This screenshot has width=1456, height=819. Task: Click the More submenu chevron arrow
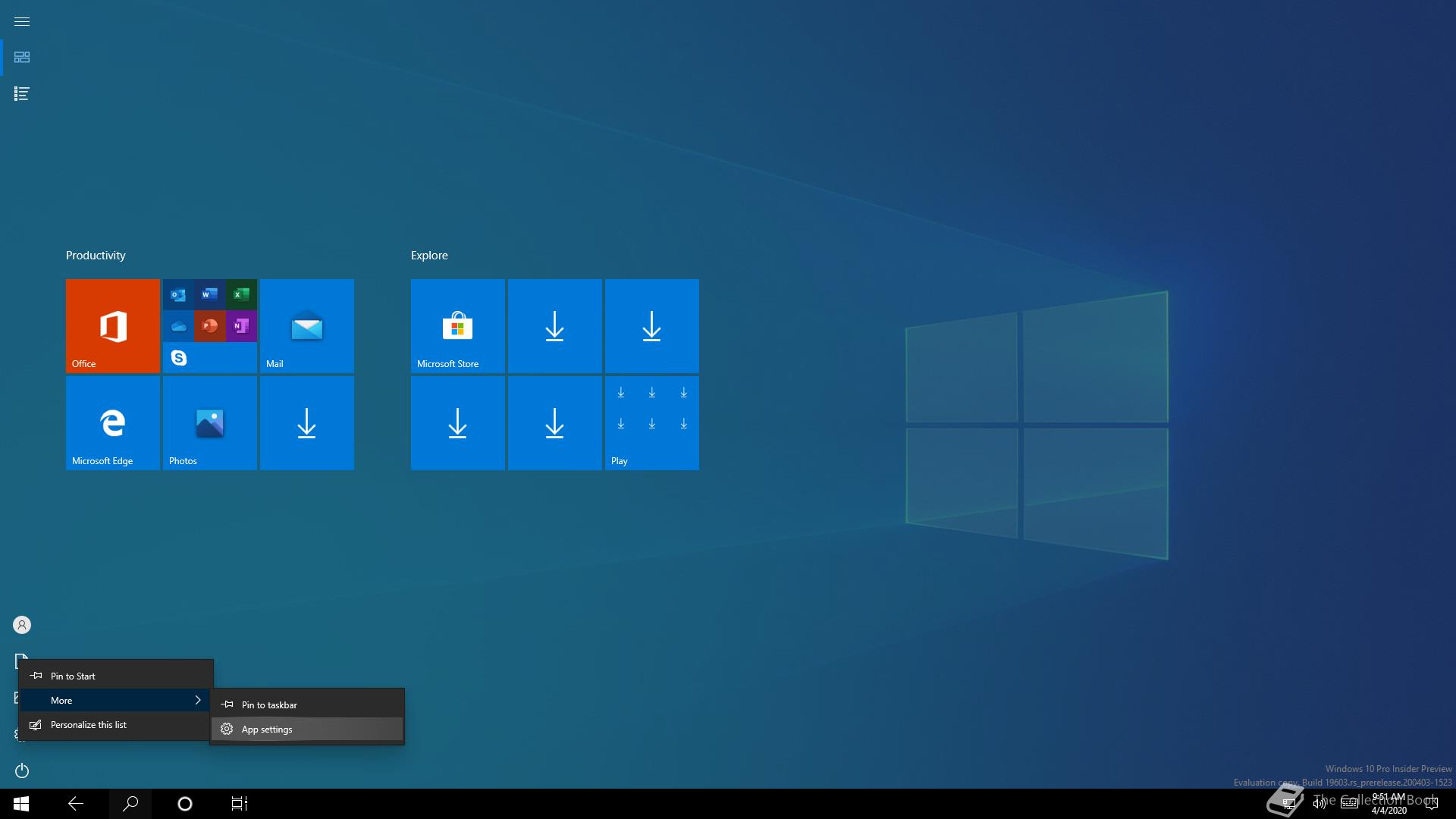tap(198, 700)
